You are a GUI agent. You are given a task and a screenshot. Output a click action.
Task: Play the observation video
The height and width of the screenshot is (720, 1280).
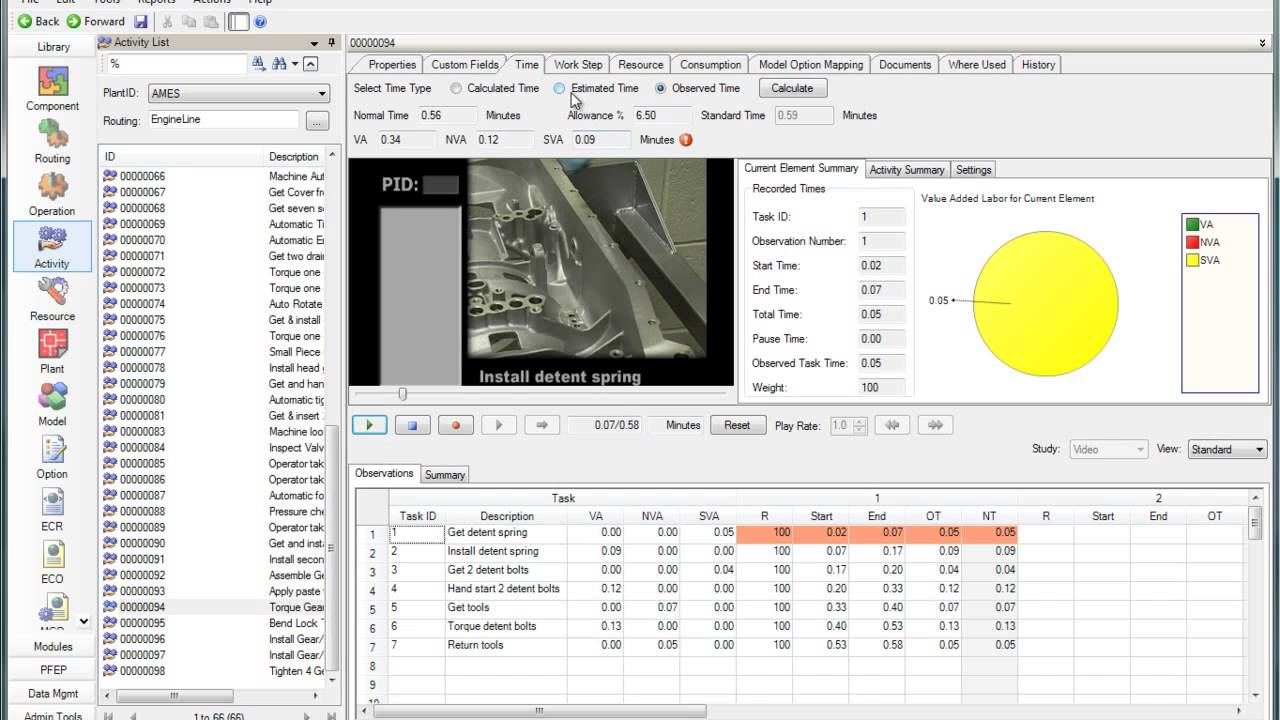click(369, 425)
